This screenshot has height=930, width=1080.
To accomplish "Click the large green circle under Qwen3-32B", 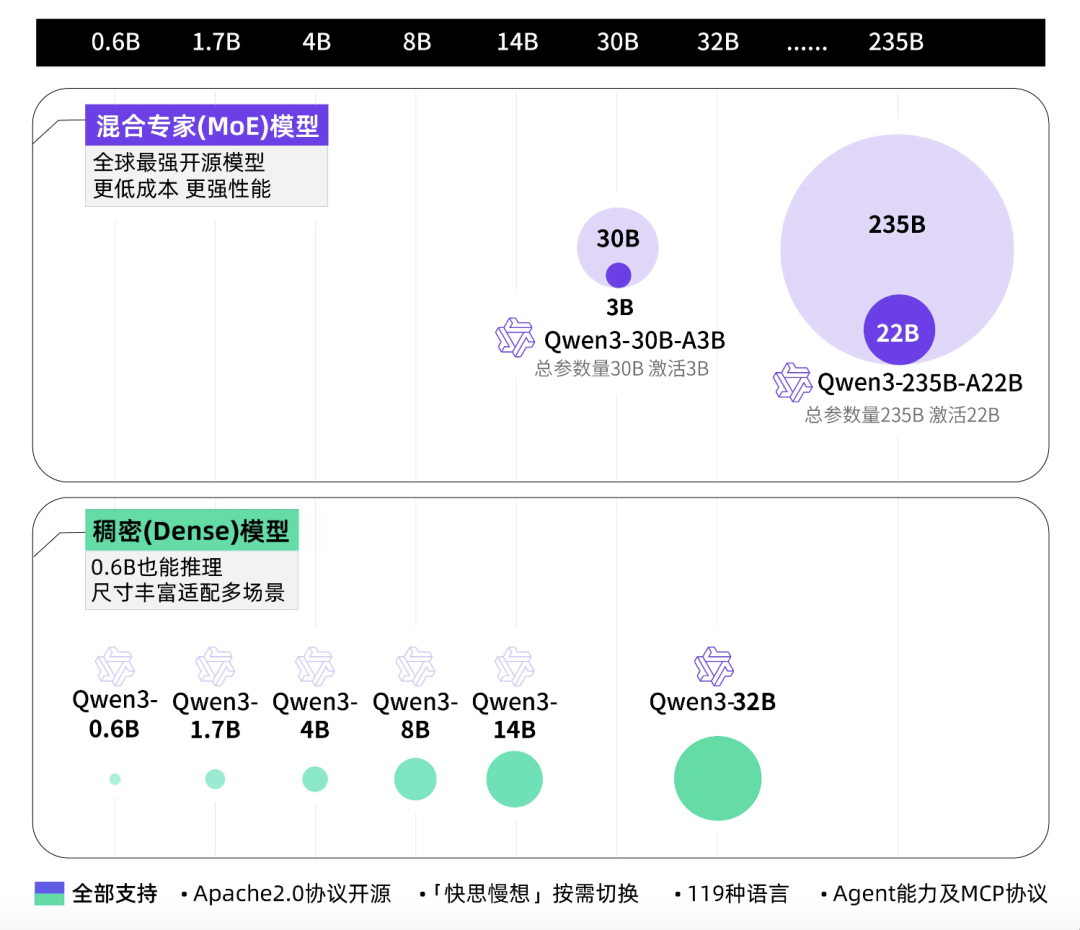I will click(718, 778).
